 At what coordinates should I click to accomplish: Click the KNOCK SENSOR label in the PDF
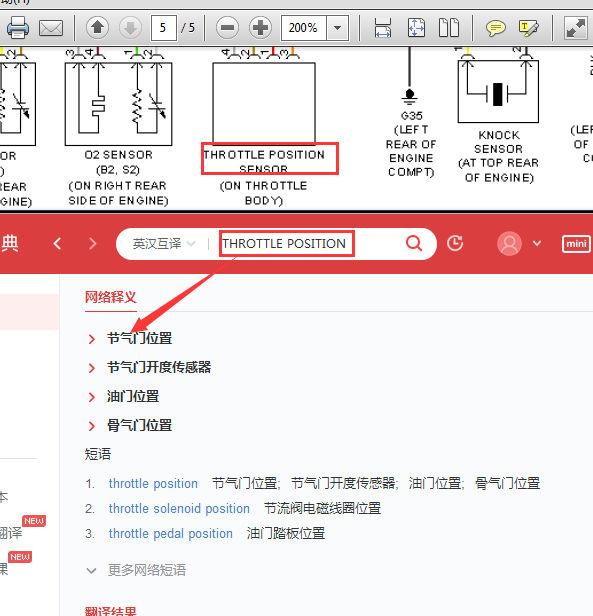click(x=498, y=142)
